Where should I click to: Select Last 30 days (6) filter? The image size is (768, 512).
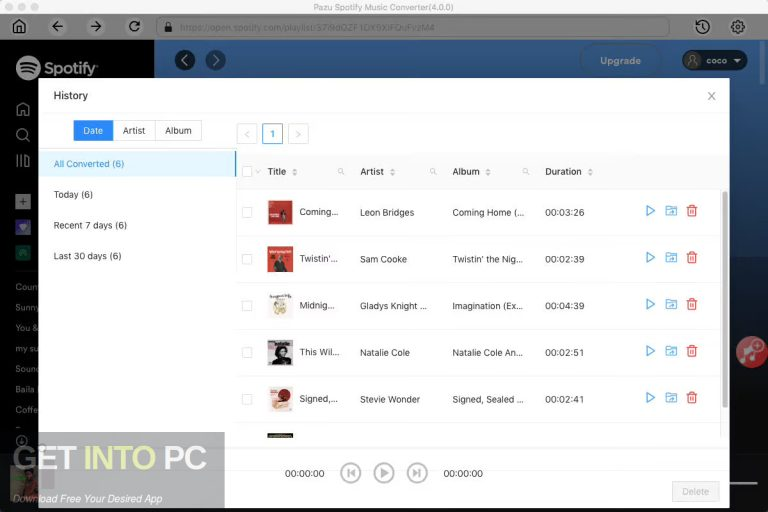pyautogui.click(x=137, y=256)
